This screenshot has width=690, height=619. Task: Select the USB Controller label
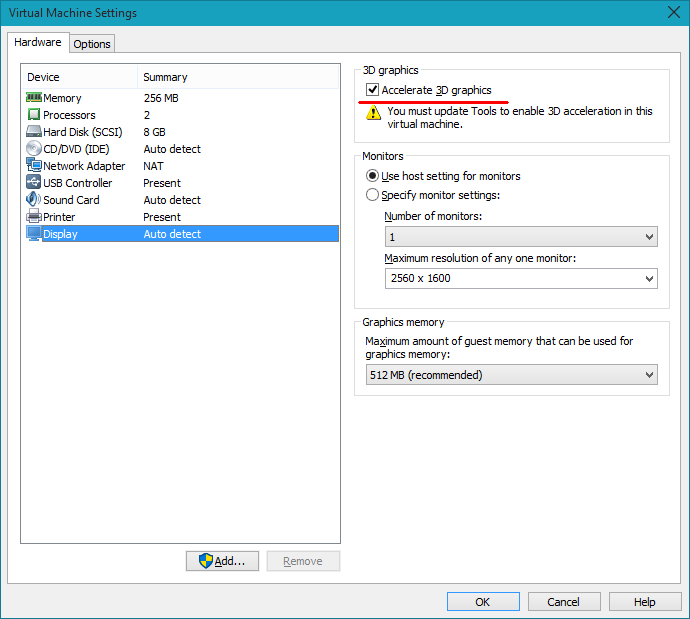click(77, 183)
